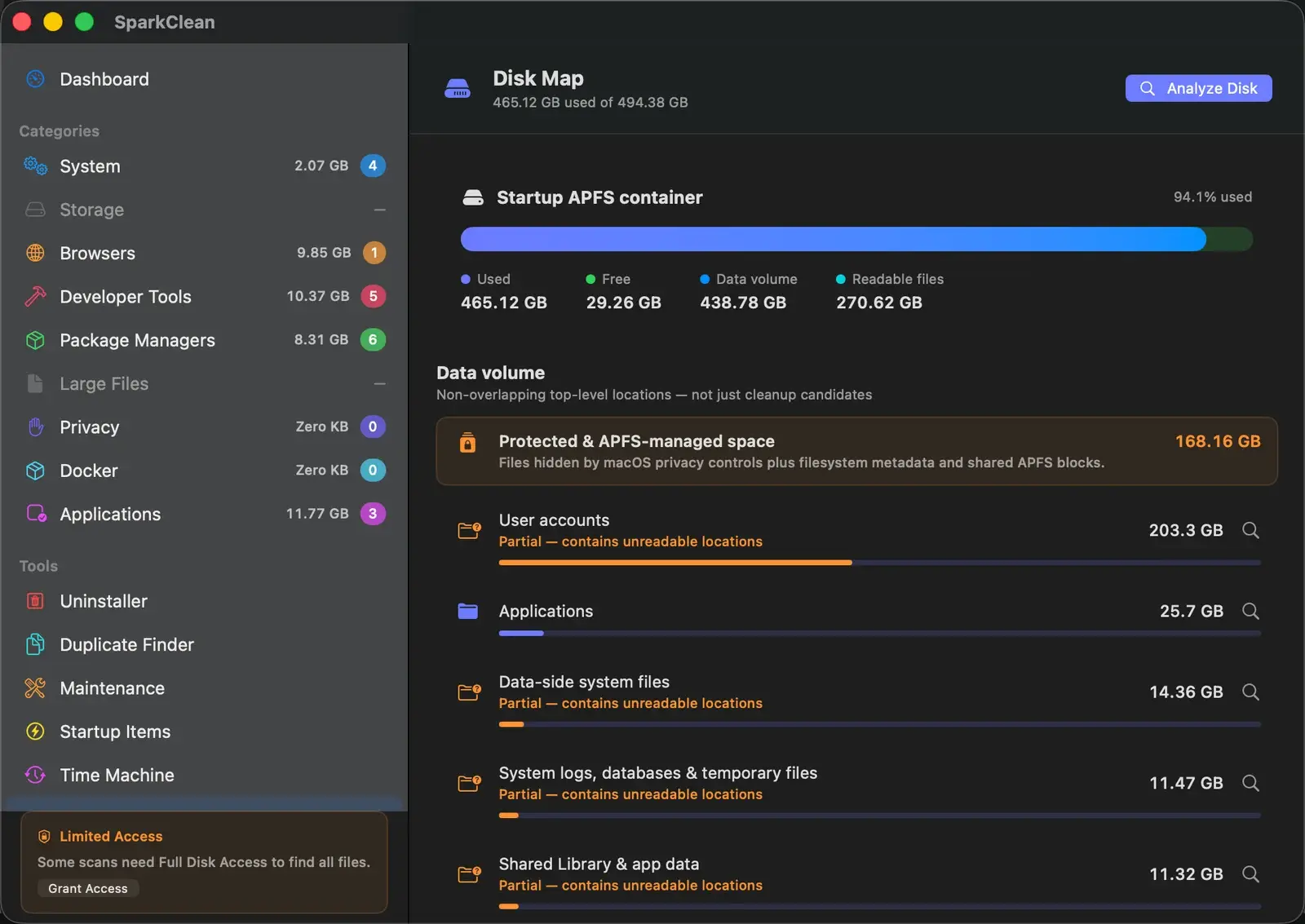Screen dimensions: 1305x924
Task: Click the Grant Access button
Action: click(x=88, y=888)
